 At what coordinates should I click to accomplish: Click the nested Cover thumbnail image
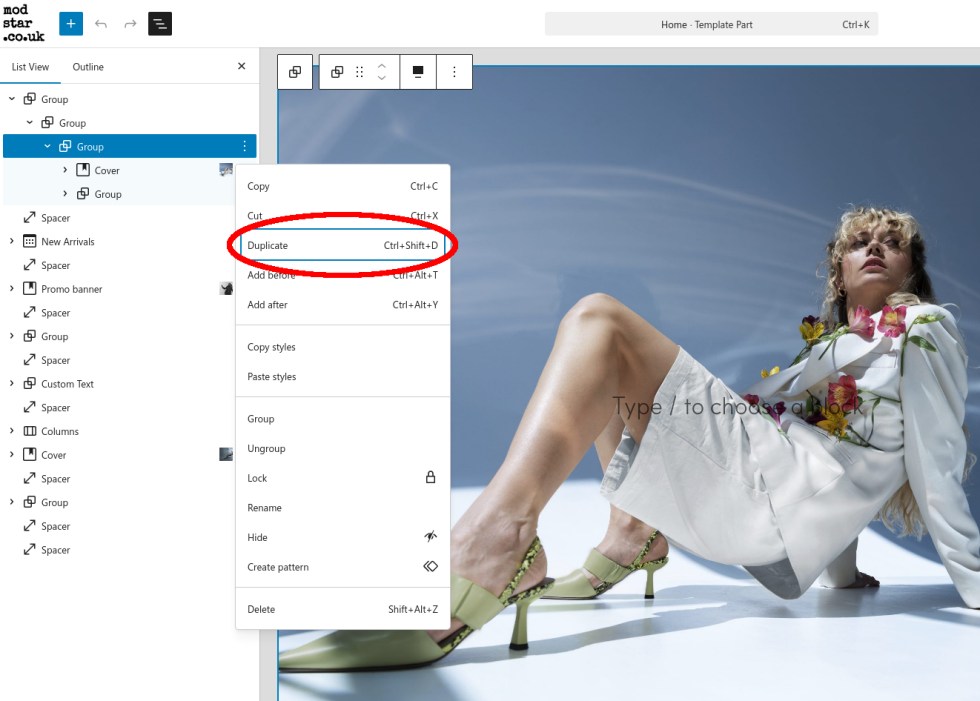click(226, 170)
